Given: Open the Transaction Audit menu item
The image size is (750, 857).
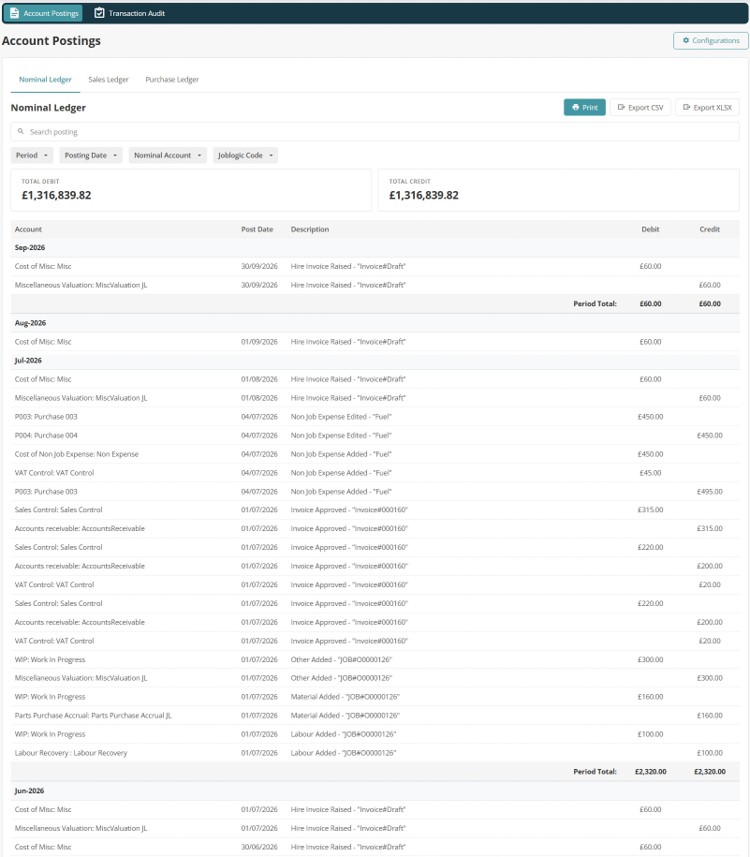Looking at the screenshot, I should pyautogui.click(x=130, y=13).
